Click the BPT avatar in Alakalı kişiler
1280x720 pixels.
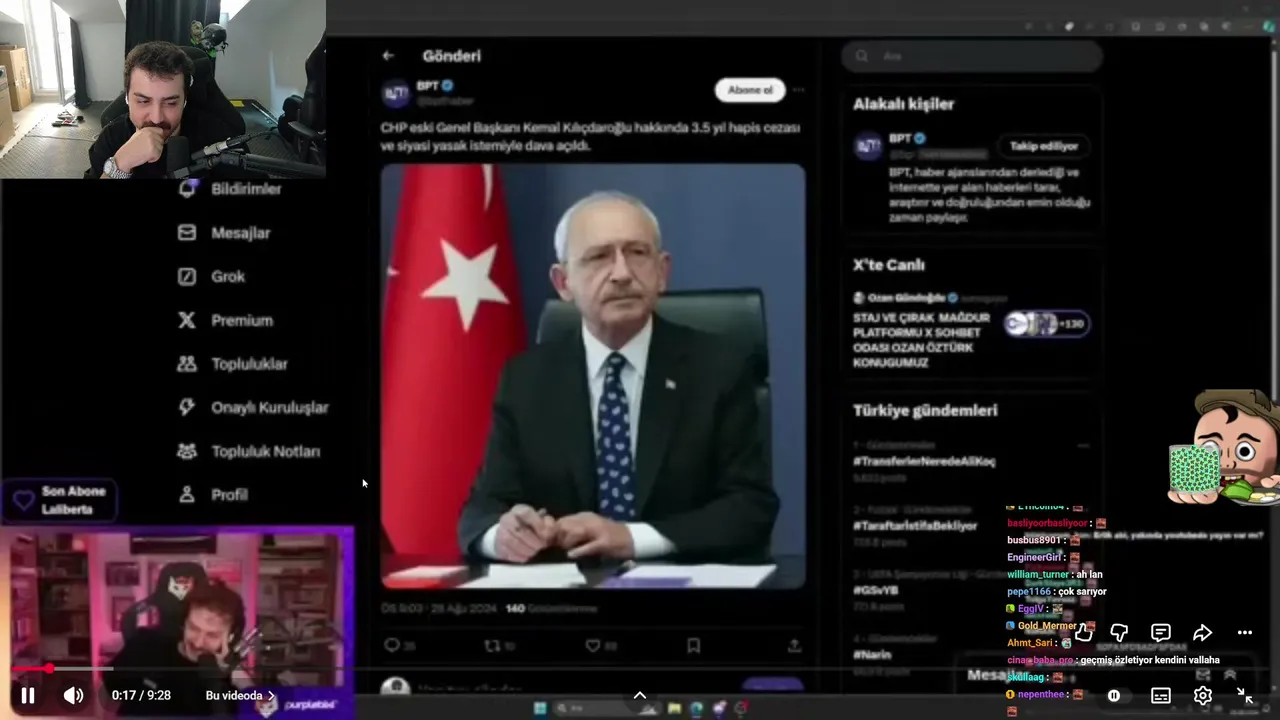(867, 146)
